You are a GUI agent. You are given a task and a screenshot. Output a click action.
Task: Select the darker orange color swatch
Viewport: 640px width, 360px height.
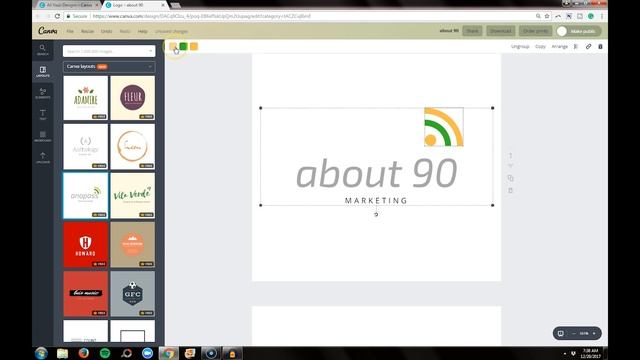pos(194,46)
